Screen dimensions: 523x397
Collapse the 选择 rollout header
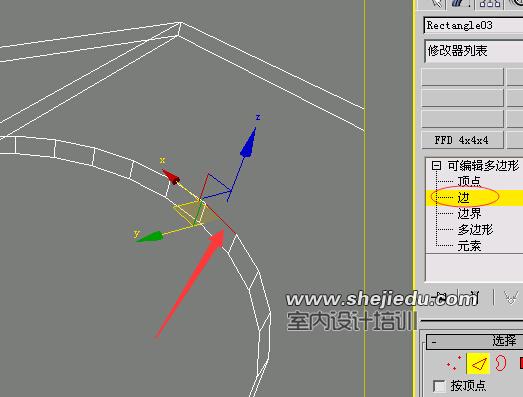475,341
